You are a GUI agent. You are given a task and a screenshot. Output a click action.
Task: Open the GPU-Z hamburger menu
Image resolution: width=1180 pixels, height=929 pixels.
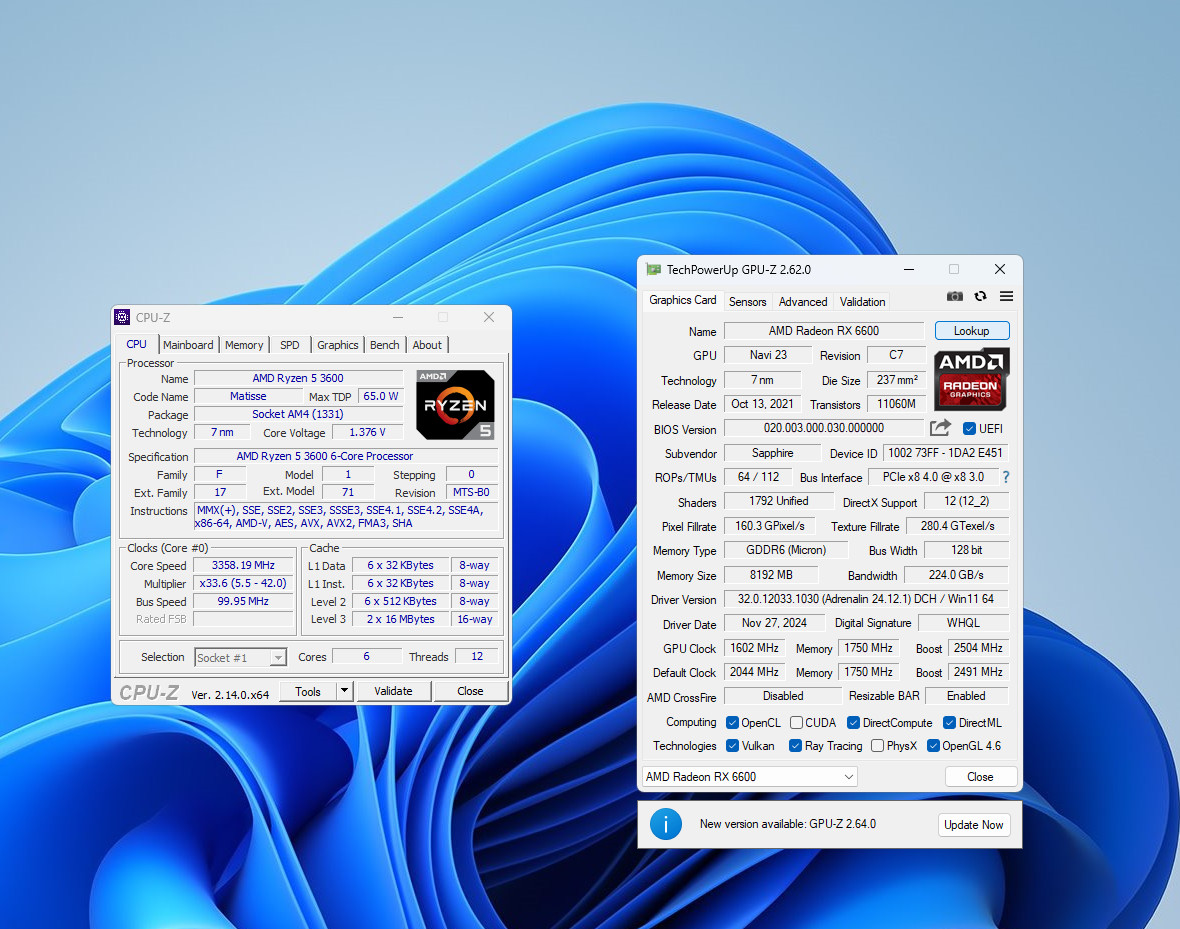[x=1006, y=297]
